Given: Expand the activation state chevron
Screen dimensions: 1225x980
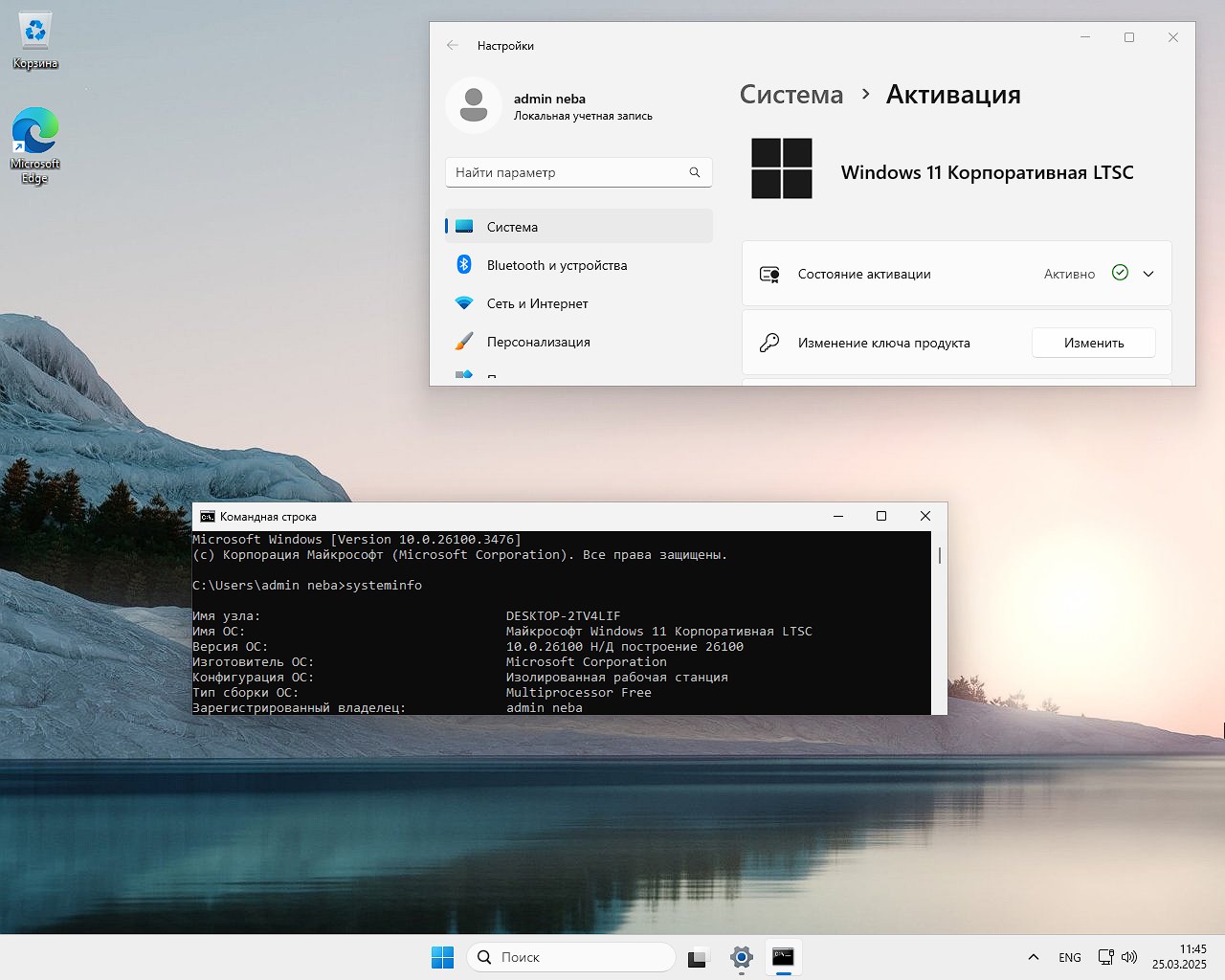Looking at the screenshot, I should coord(1148,274).
